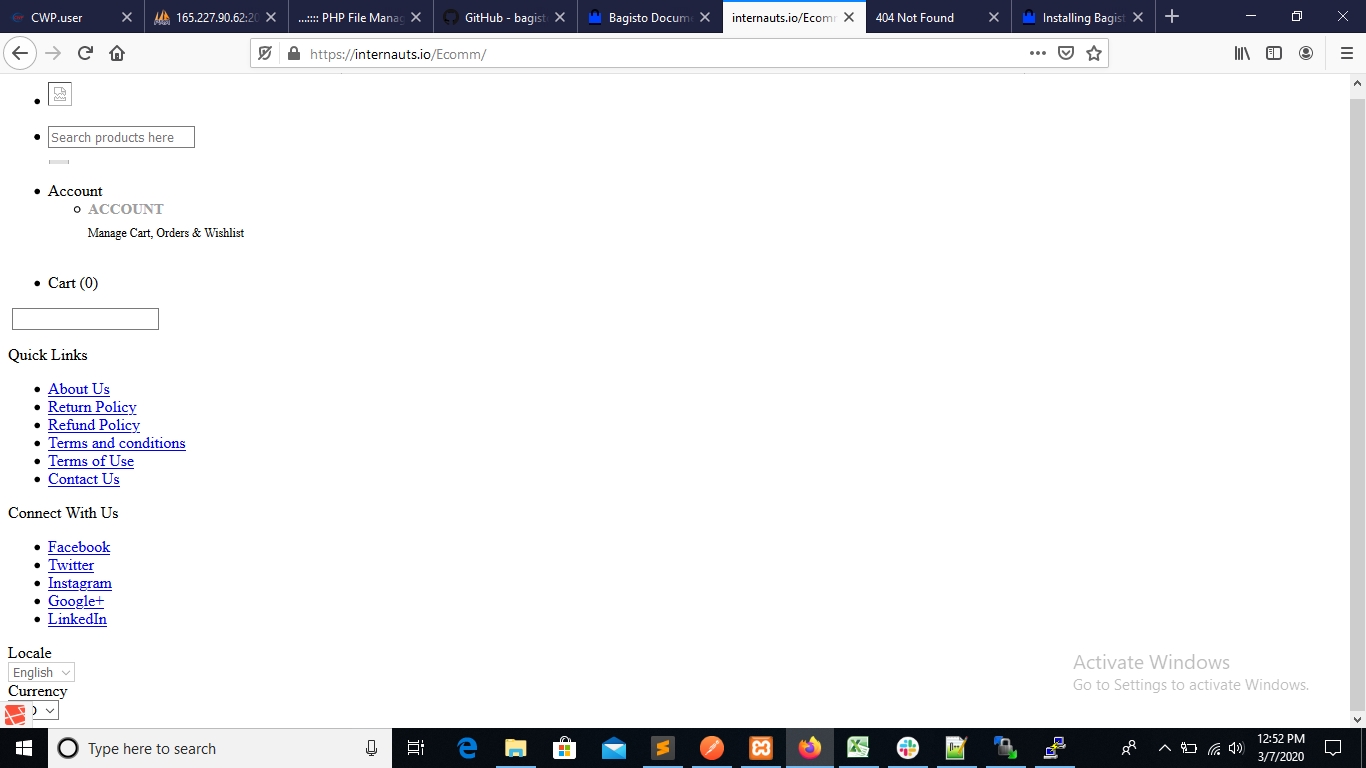
Task: Open Task View on taskbar
Action: click(x=416, y=748)
